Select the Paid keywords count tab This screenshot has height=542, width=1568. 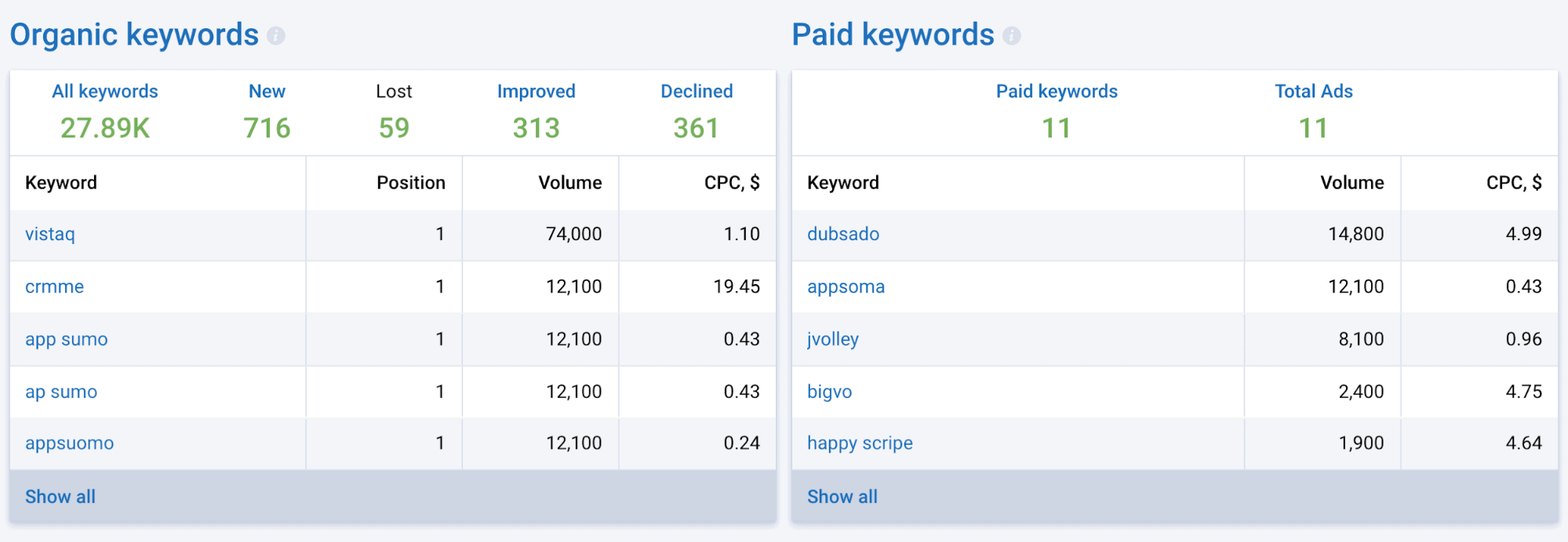(1057, 91)
